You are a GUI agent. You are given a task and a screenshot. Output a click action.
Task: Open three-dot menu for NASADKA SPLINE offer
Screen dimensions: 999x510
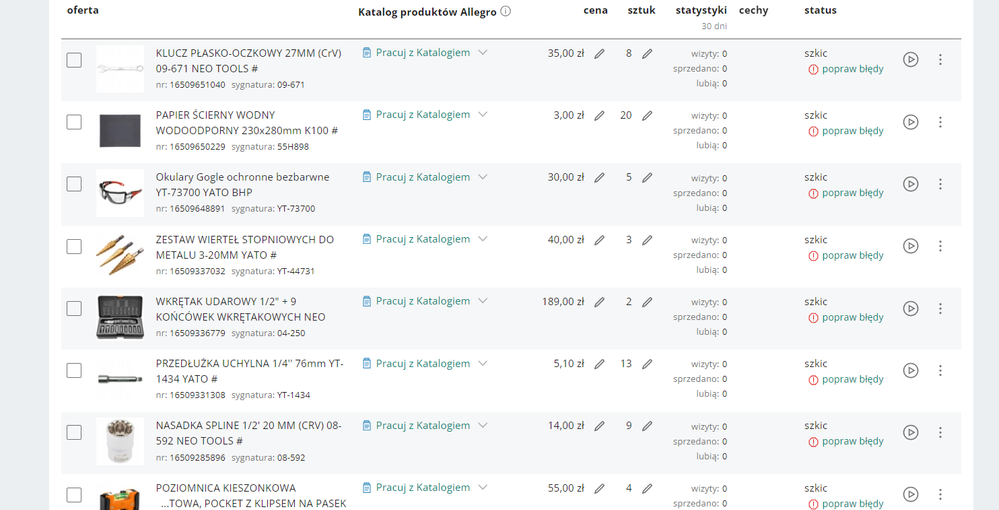tap(940, 432)
